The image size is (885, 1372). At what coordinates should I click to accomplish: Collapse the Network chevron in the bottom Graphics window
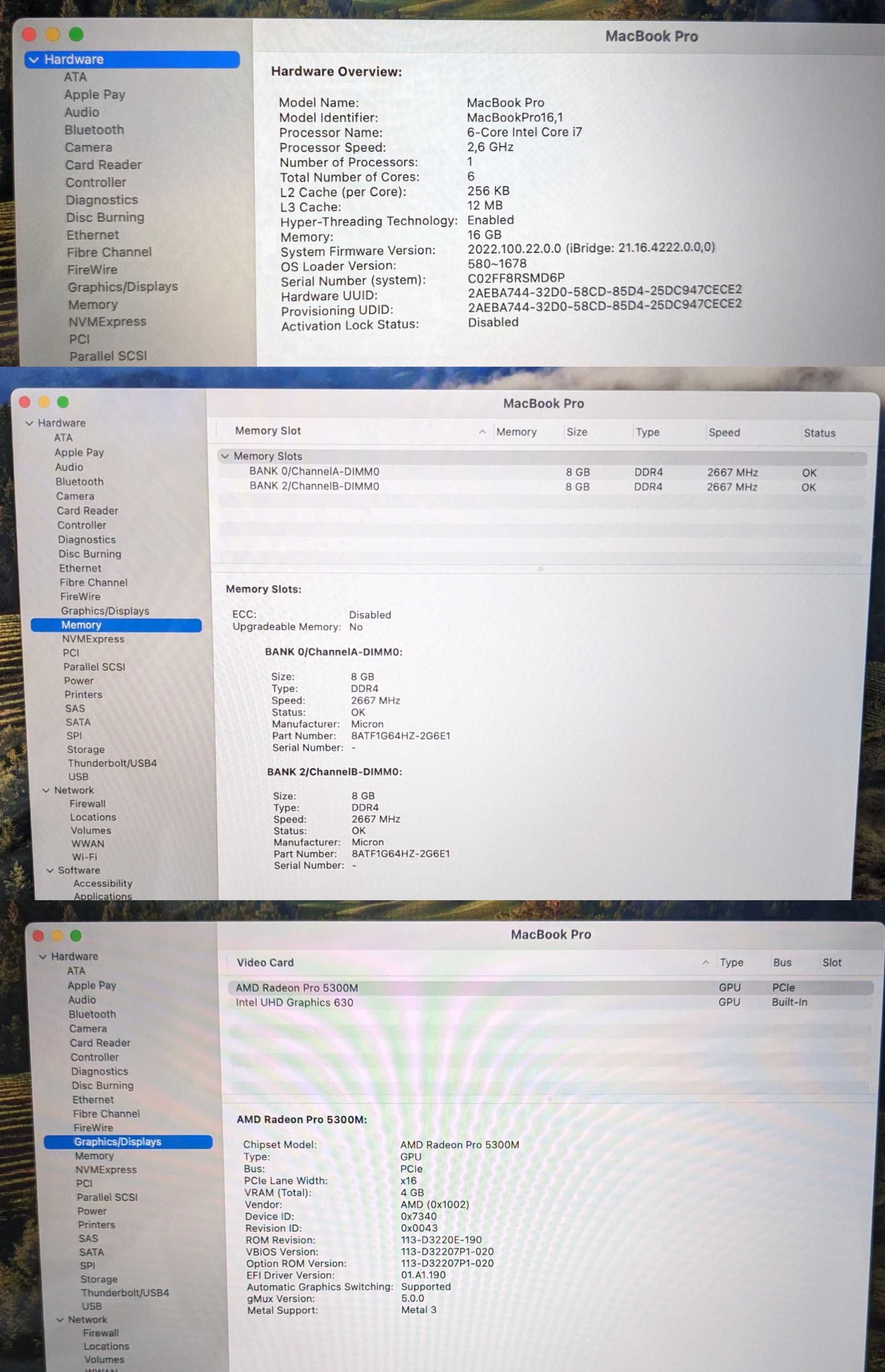pos(60,1320)
